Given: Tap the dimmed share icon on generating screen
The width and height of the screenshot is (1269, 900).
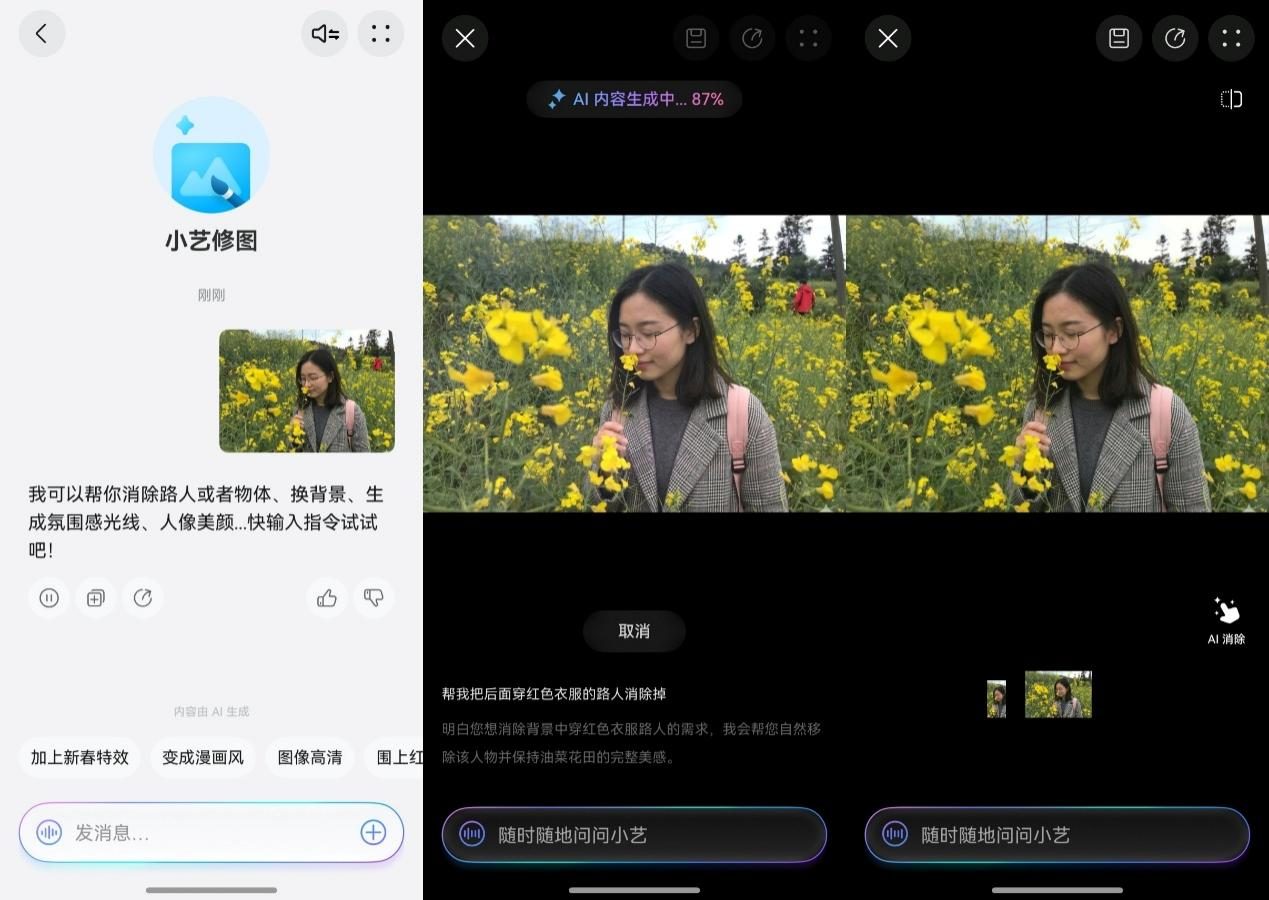Looking at the screenshot, I should click(752, 38).
